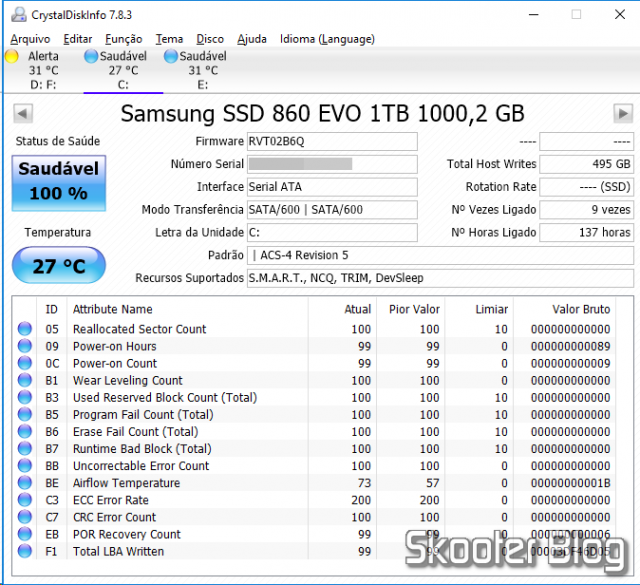
Task: Click status orb of ECC Error Rate
Action: 25,500
